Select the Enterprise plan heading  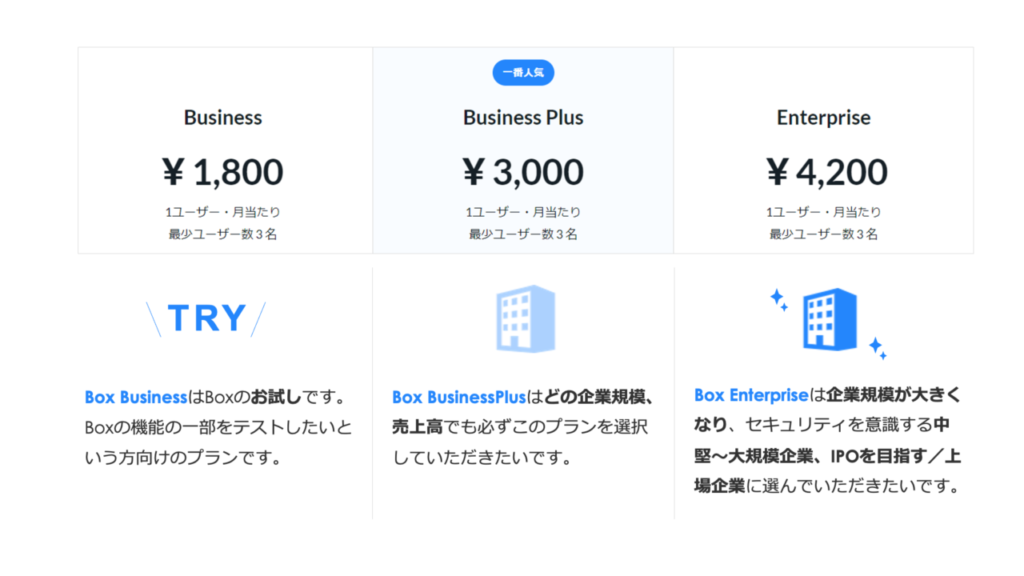(824, 118)
